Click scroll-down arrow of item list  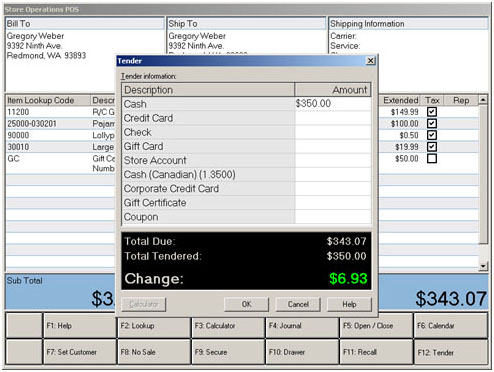tap(483, 266)
